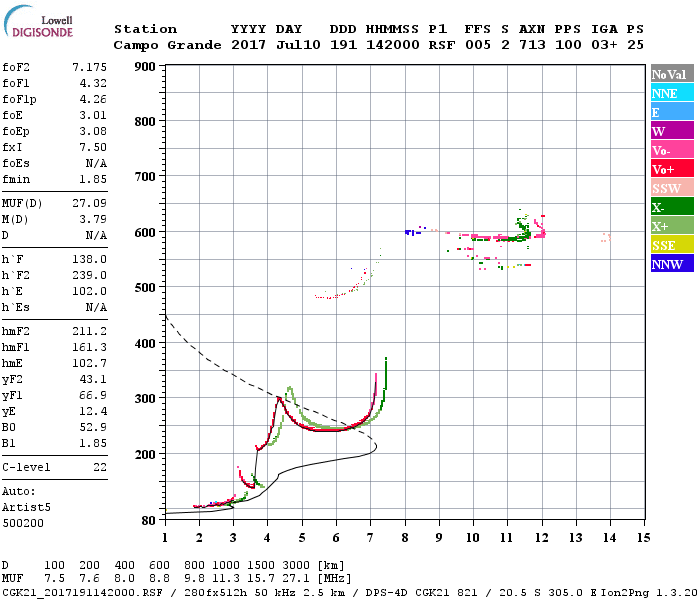Image resolution: width=700 pixels, height=600 pixels.
Task: Click the 80 km height axis label
Action: [148, 521]
